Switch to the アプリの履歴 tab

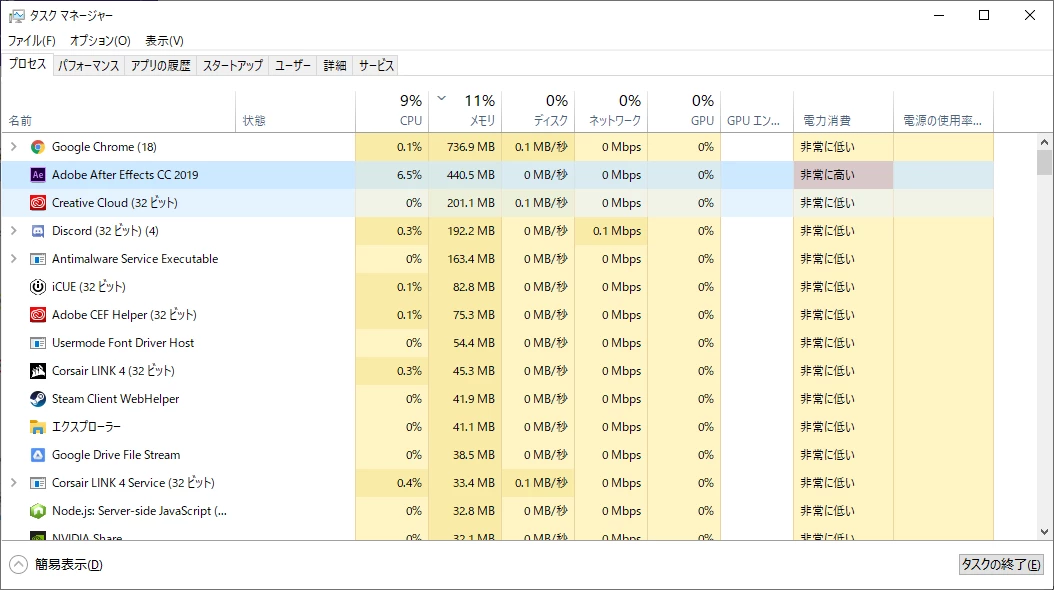(x=161, y=65)
